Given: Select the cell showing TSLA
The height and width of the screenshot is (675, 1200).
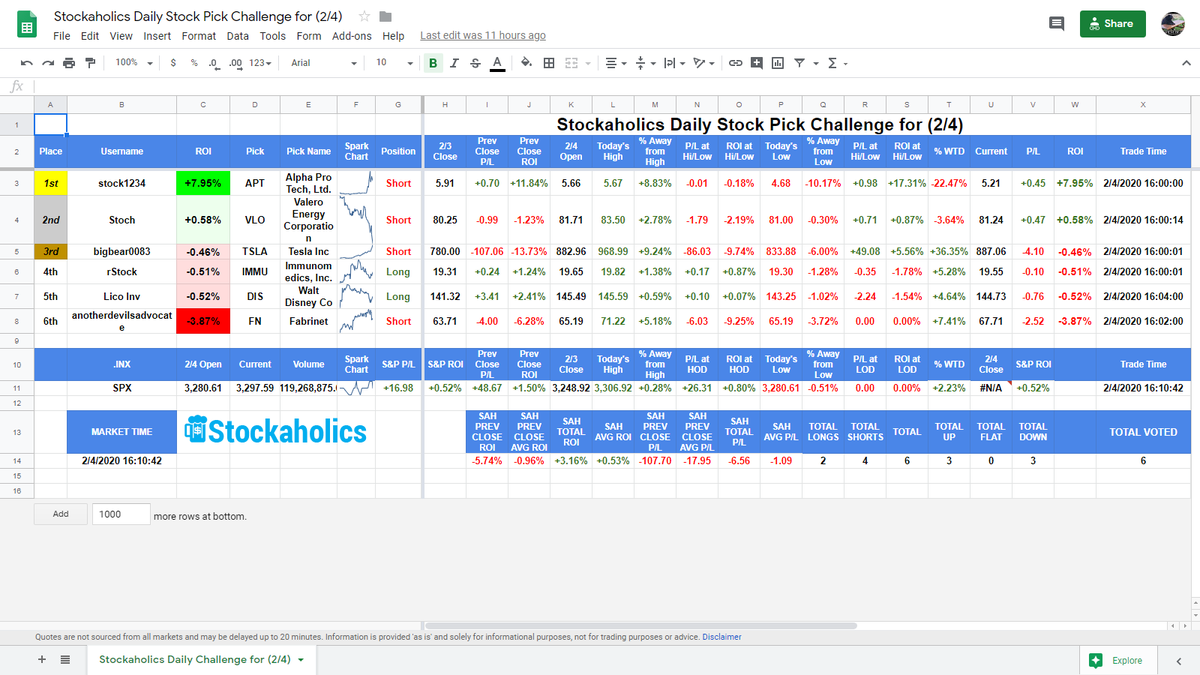Looking at the screenshot, I should coord(255,252).
